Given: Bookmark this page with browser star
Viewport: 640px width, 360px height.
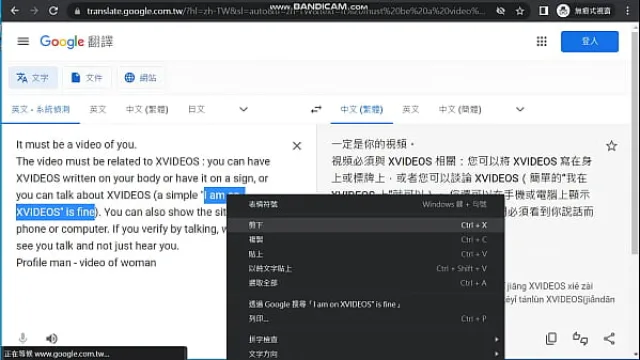Looking at the screenshot, I should coord(520,11).
